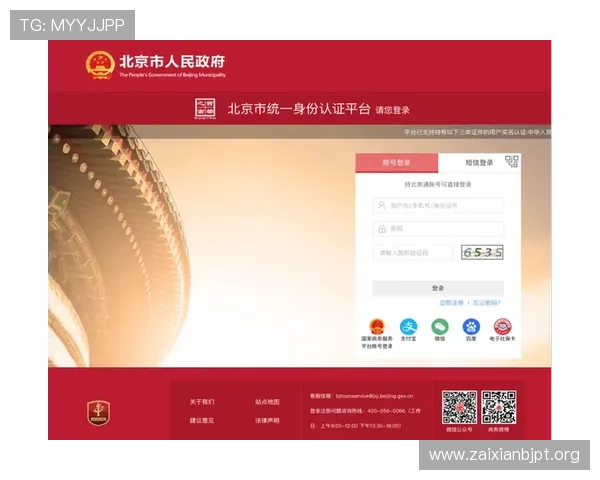This screenshot has width=600, height=480.
Task: Refresh the captcha image 6535
Action: click(x=482, y=252)
